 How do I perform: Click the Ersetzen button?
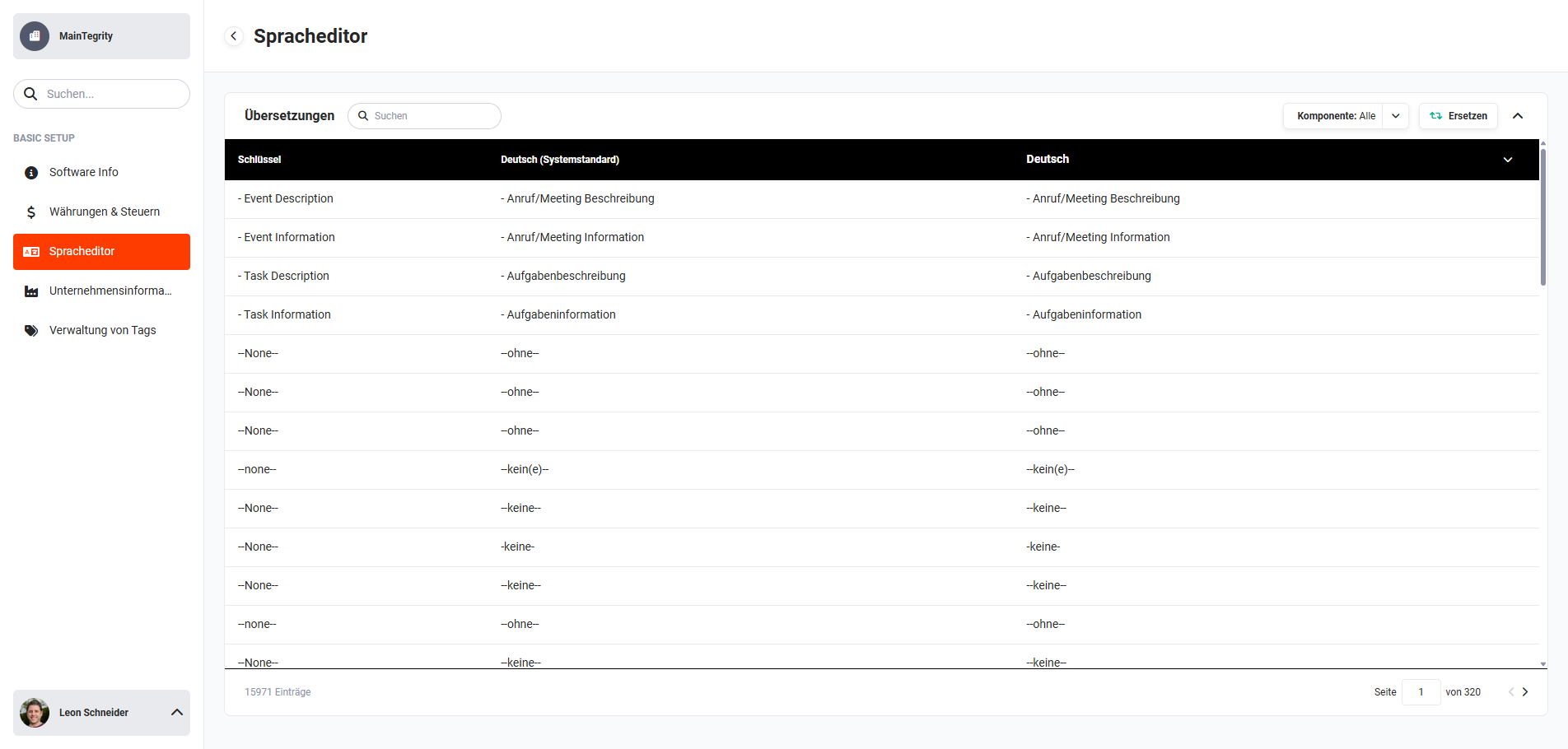tap(1458, 116)
